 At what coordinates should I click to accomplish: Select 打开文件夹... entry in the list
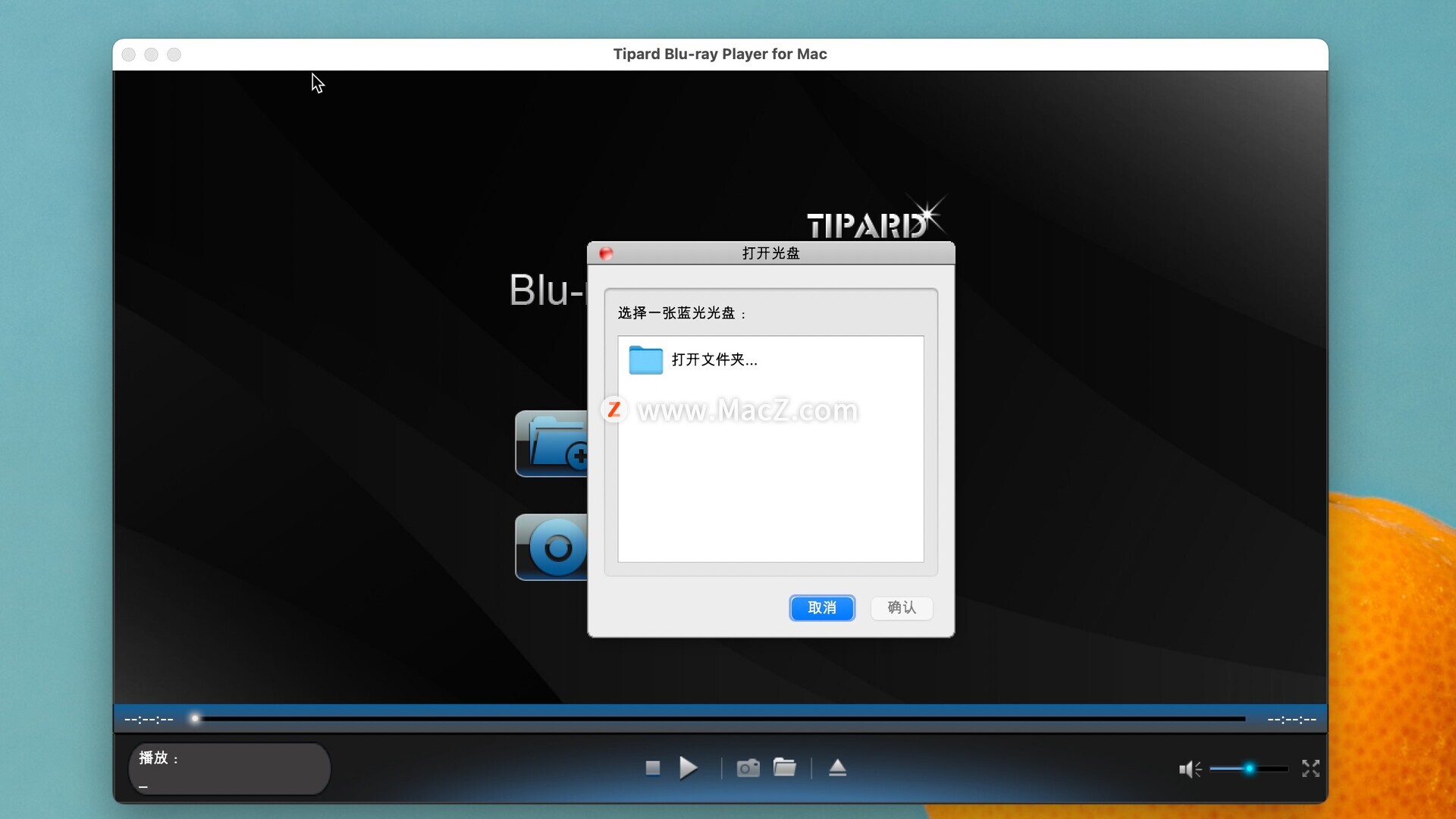point(770,359)
